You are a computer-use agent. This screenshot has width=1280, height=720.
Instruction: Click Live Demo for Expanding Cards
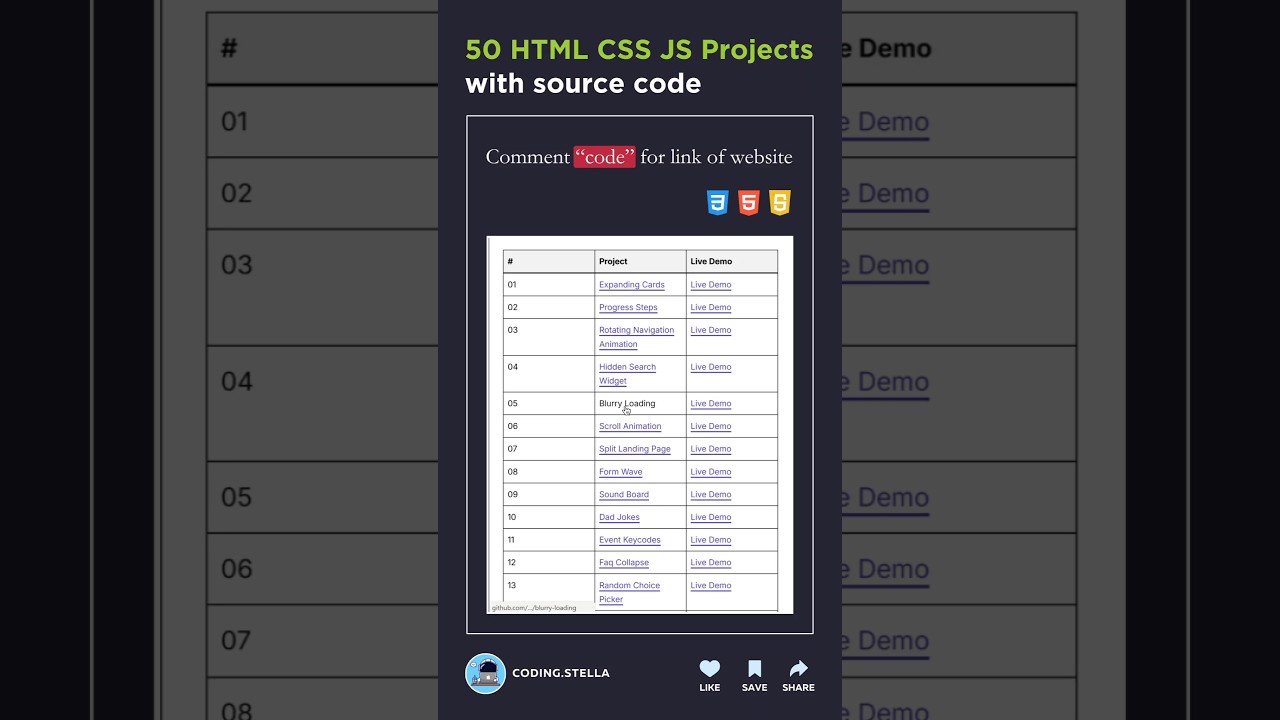711,285
